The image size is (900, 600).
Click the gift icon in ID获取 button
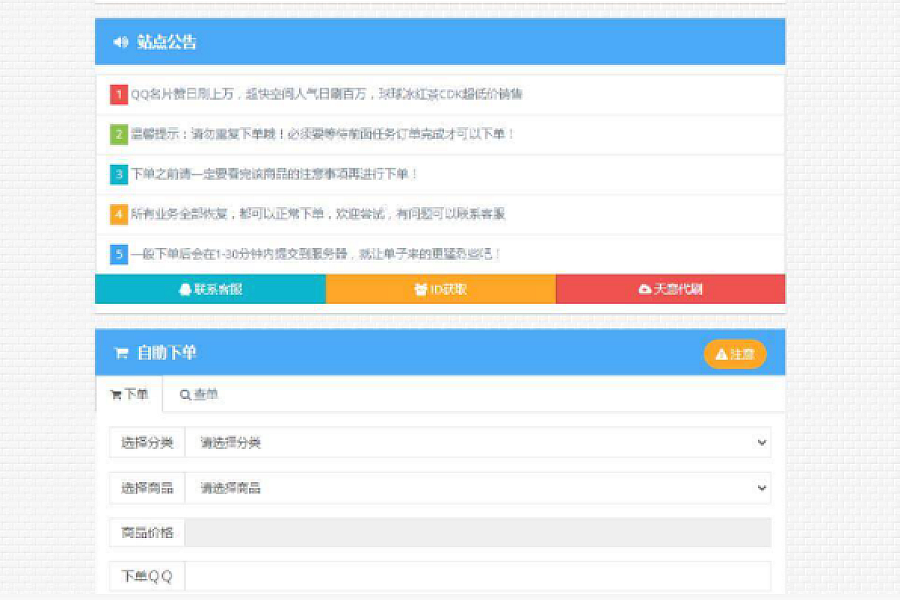[421, 289]
